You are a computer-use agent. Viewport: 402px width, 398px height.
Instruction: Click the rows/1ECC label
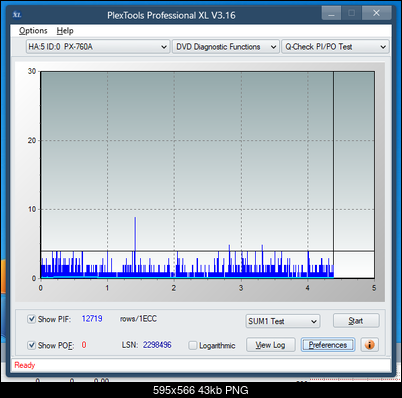tap(138, 319)
